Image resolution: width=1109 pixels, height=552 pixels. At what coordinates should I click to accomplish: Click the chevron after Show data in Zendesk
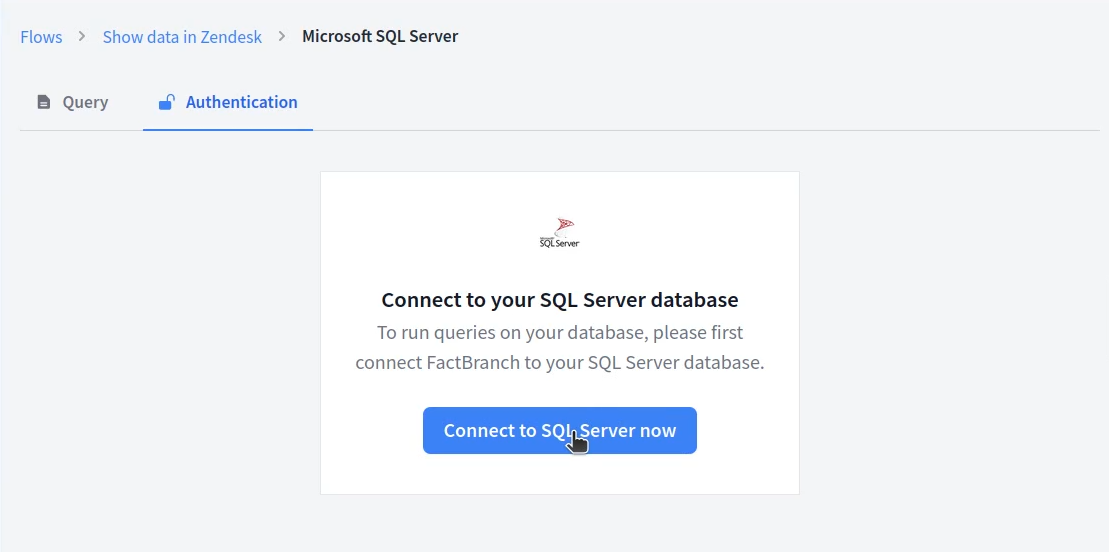pos(282,35)
